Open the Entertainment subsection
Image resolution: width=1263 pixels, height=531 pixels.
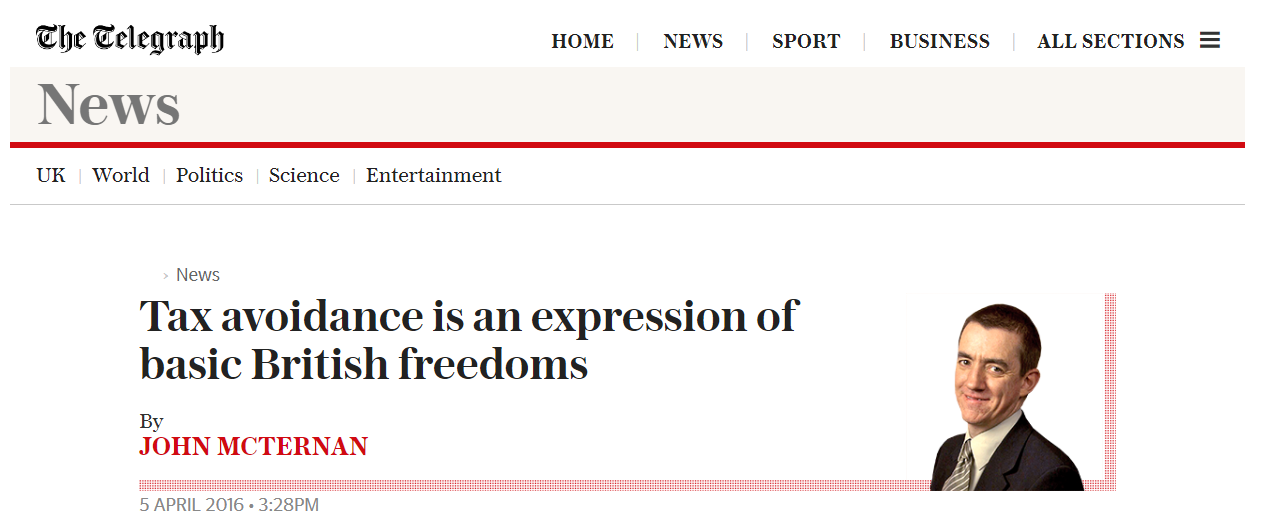[x=433, y=176]
